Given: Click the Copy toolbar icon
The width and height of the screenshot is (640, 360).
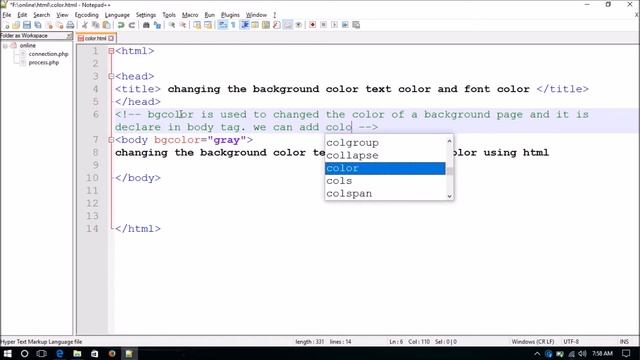Looking at the screenshot, I should [96, 25].
